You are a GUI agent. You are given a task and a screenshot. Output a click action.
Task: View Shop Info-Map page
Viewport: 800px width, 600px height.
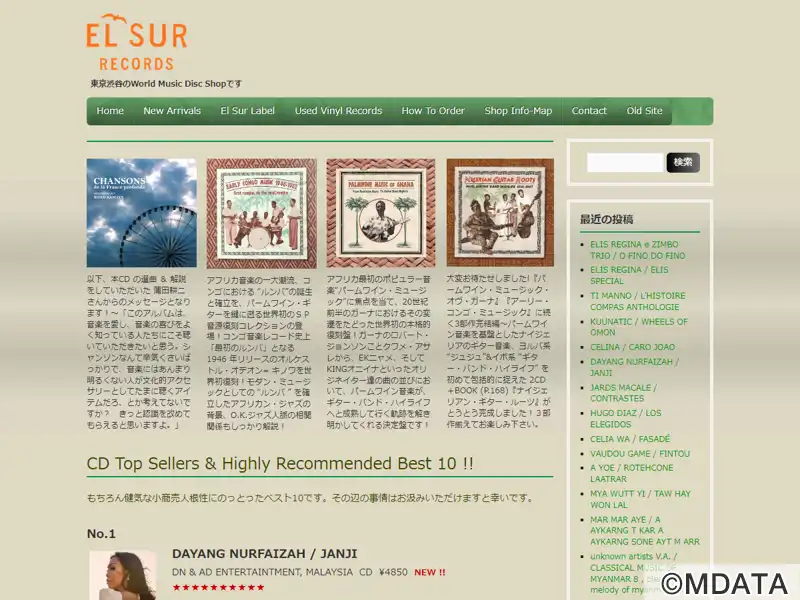pyautogui.click(x=518, y=111)
